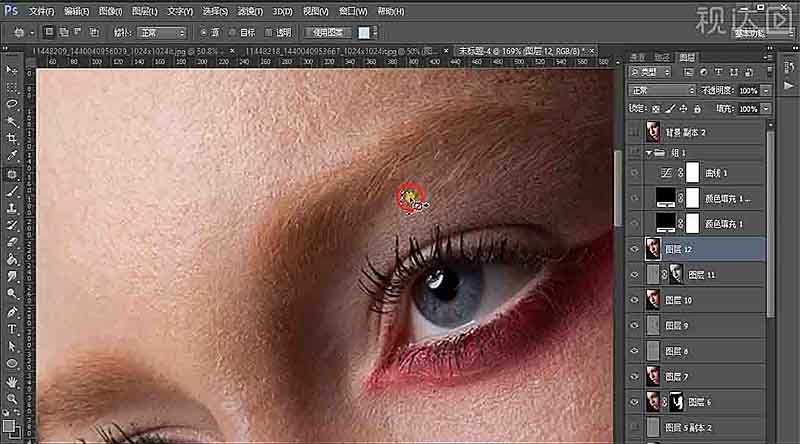Toggle visibility of 背景 副本 2 layer
The image size is (800, 444).
pyautogui.click(x=634, y=132)
